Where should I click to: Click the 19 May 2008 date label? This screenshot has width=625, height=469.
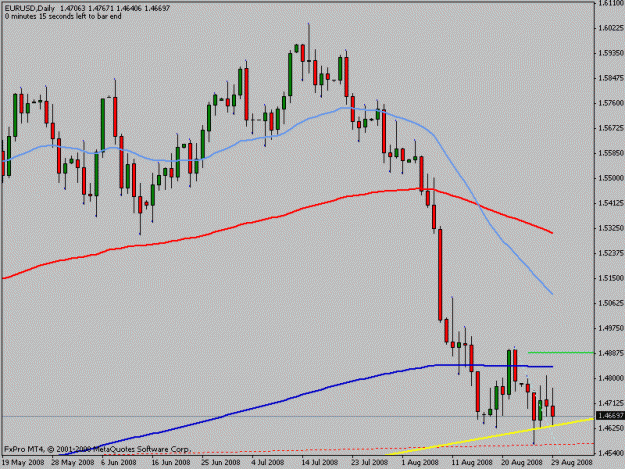[x=23, y=462]
